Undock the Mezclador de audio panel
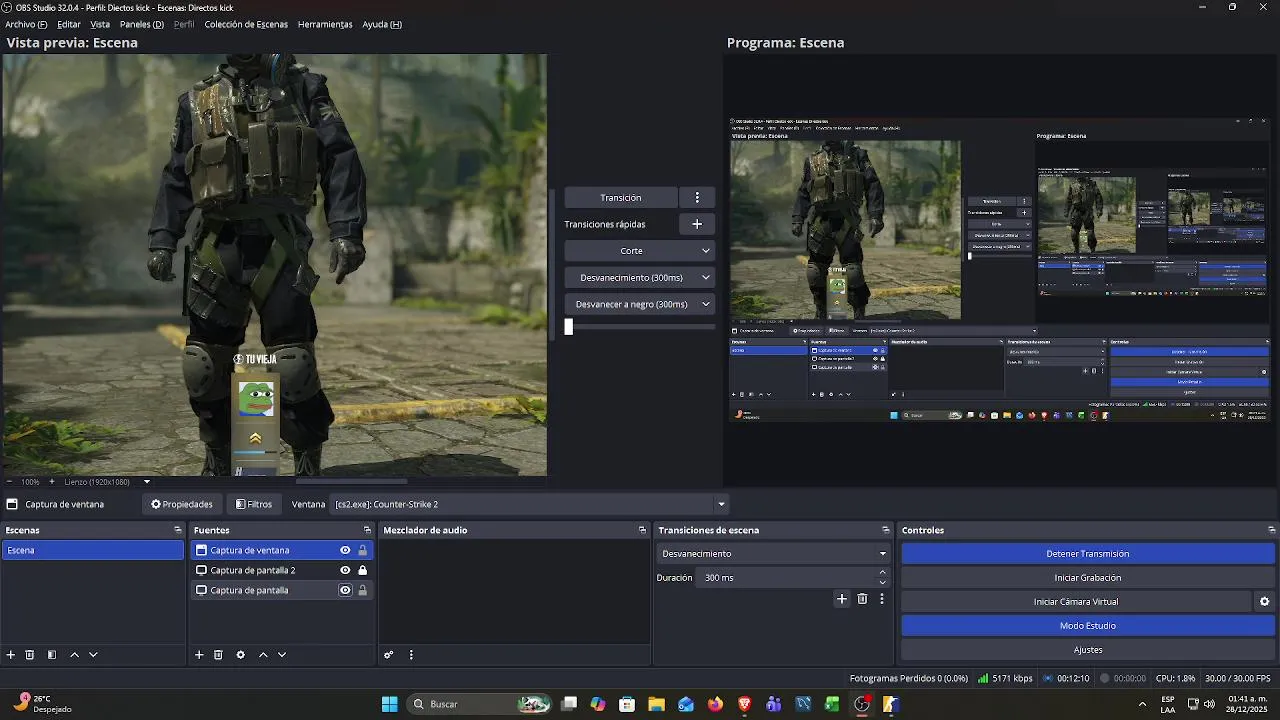This screenshot has height=720, width=1280. [x=642, y=530]
